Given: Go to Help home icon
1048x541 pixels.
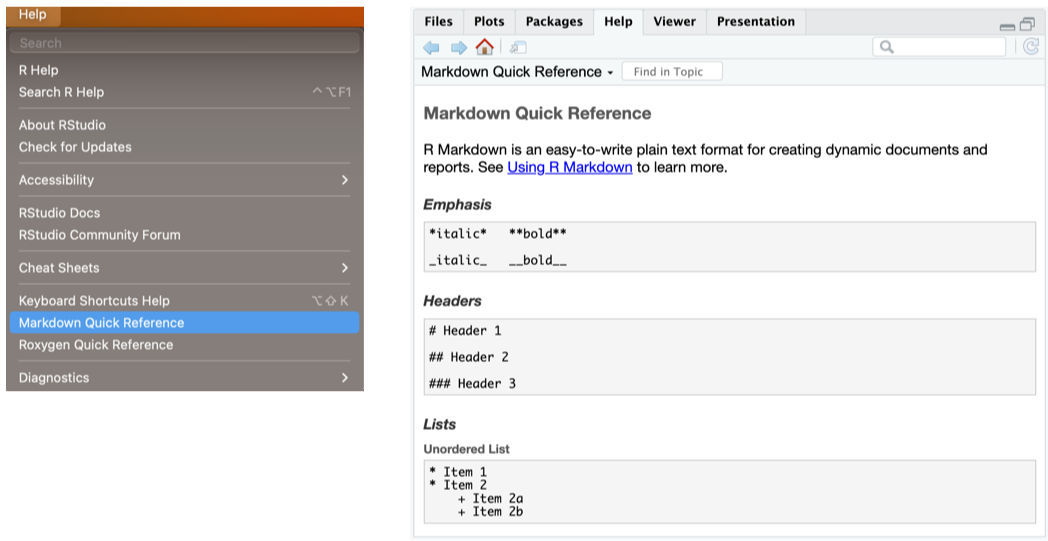Looking at the screenshot, I should click(x=484, y=47).
